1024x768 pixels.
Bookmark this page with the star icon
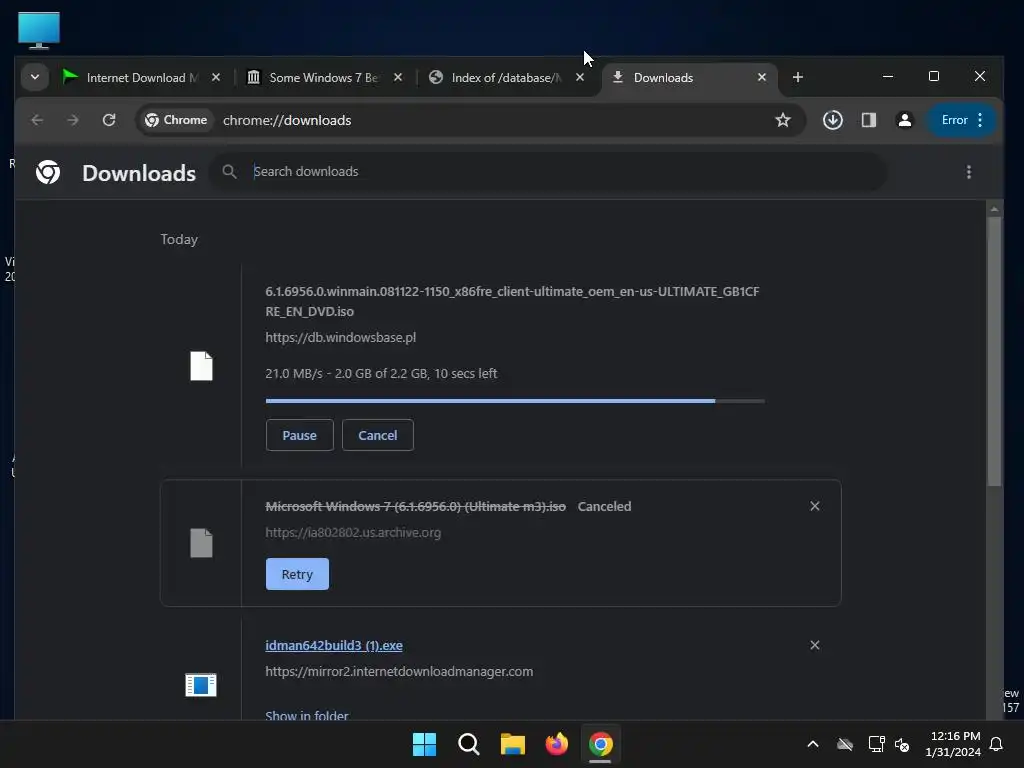pyautogui.click(x=783, y=120)
